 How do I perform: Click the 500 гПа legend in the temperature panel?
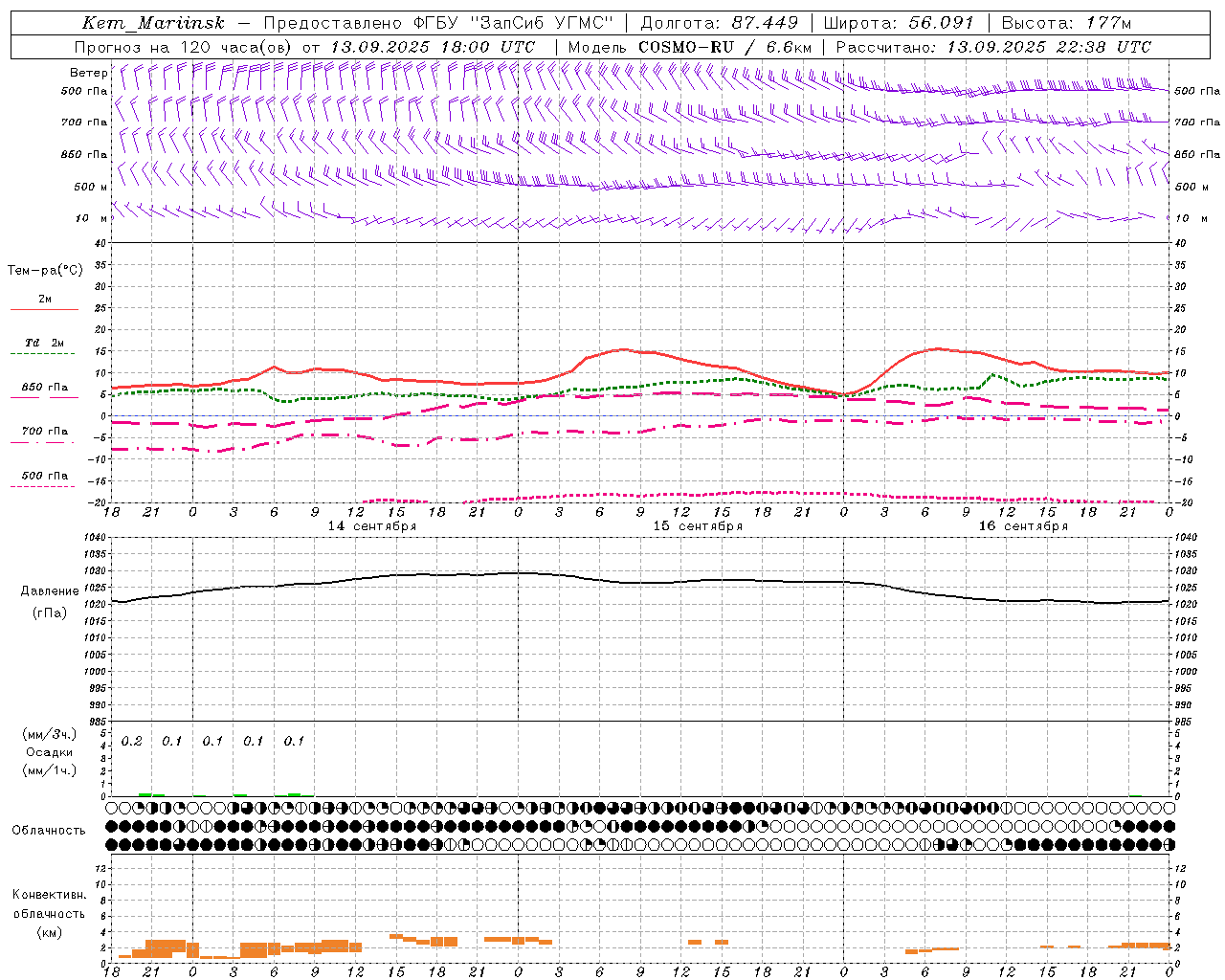[x=45, y=476]
